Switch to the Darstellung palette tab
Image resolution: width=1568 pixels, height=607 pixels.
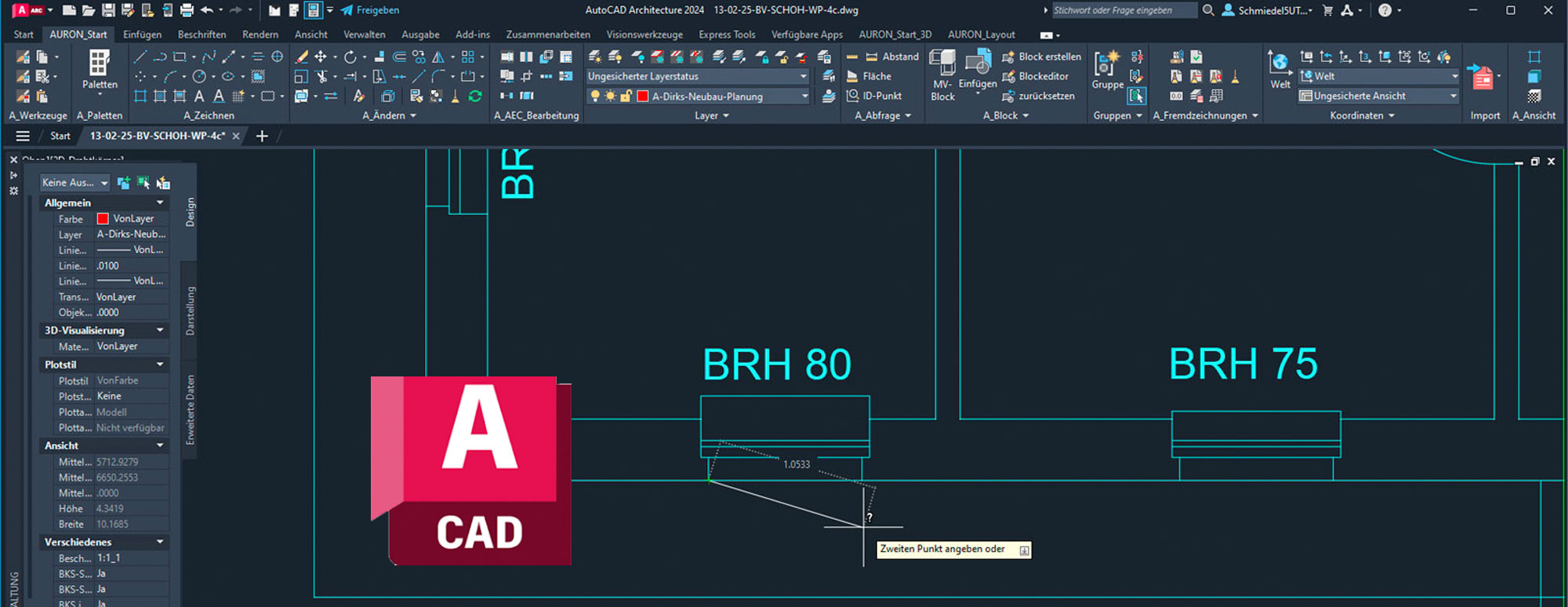190,311
